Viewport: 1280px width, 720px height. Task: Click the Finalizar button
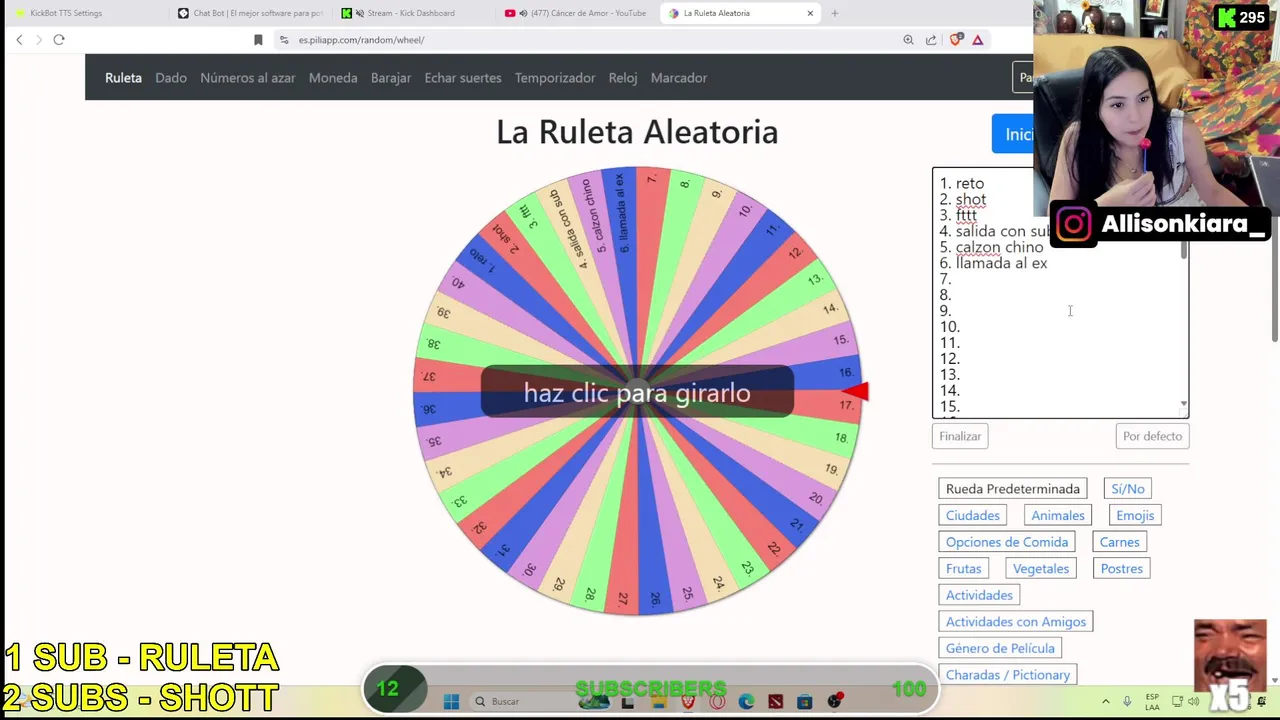[x=960, y=436]
